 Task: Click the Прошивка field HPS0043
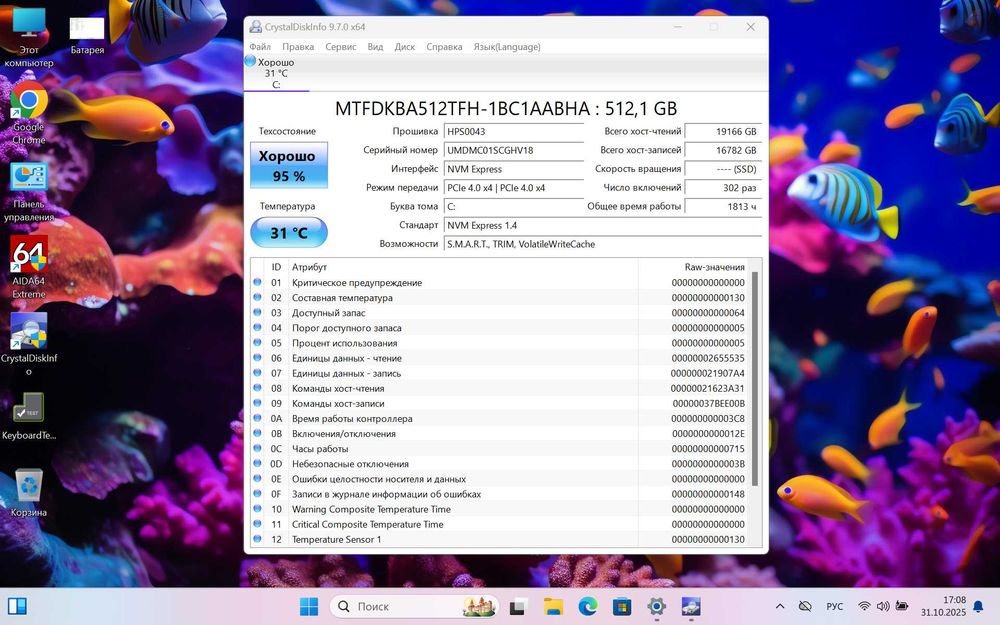(x=513, y=131)
